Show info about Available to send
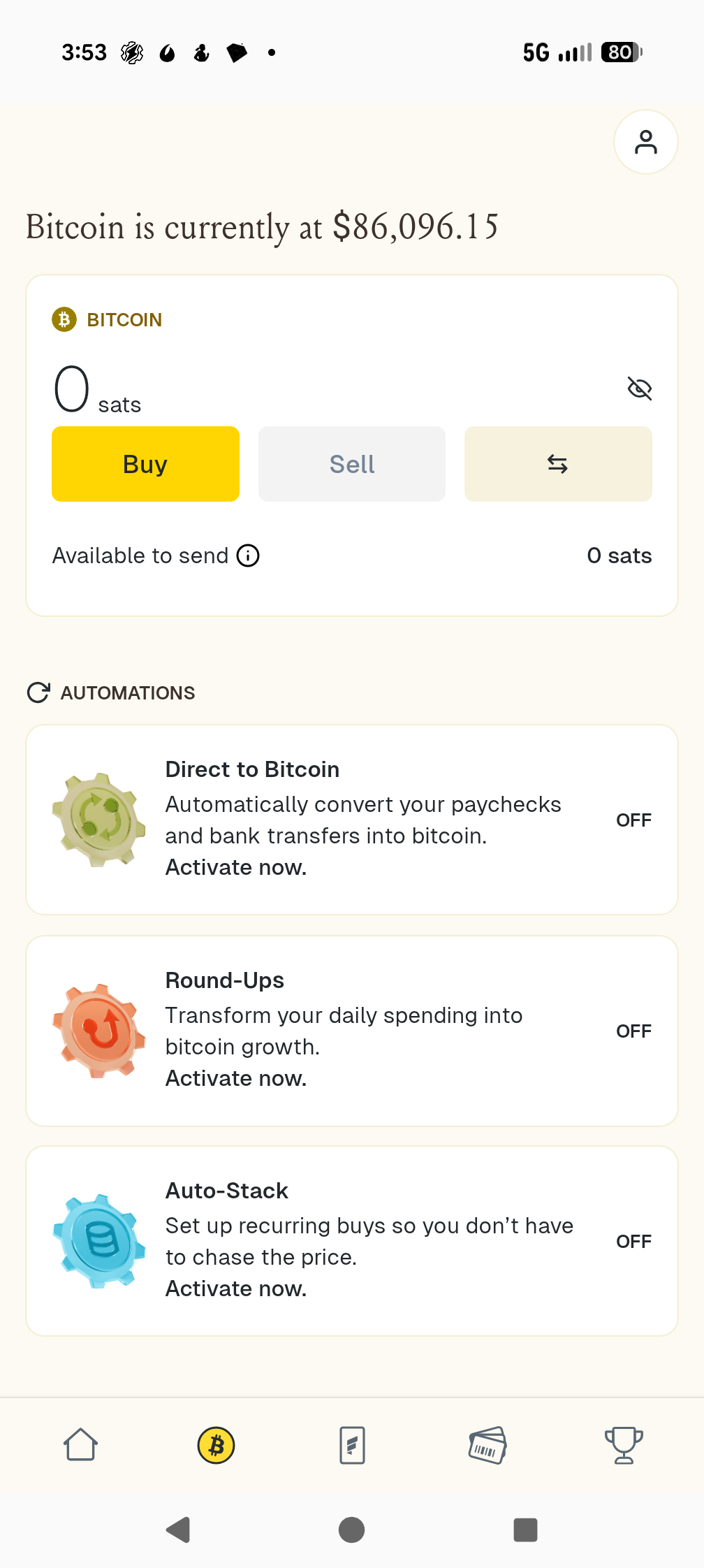704x1568 pixels. pos(248,556)
